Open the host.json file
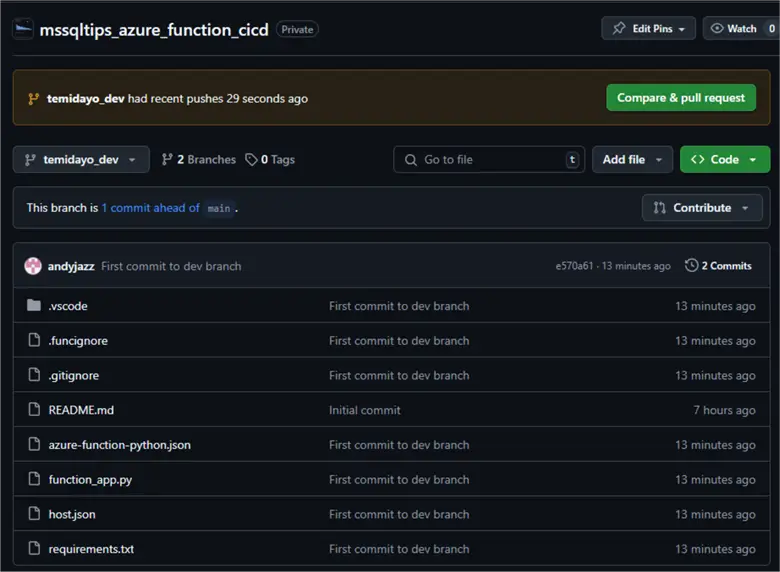 click(x=72, y=515)
